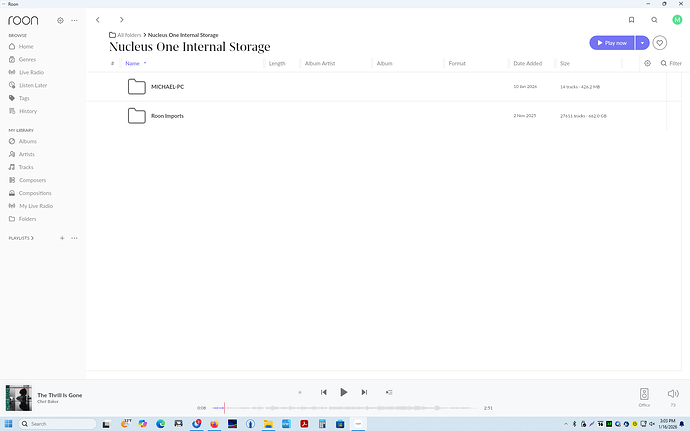Go back with the left arrow
Image resolution: width=690 pixels, height=431 pixels.
pos(98,20)
